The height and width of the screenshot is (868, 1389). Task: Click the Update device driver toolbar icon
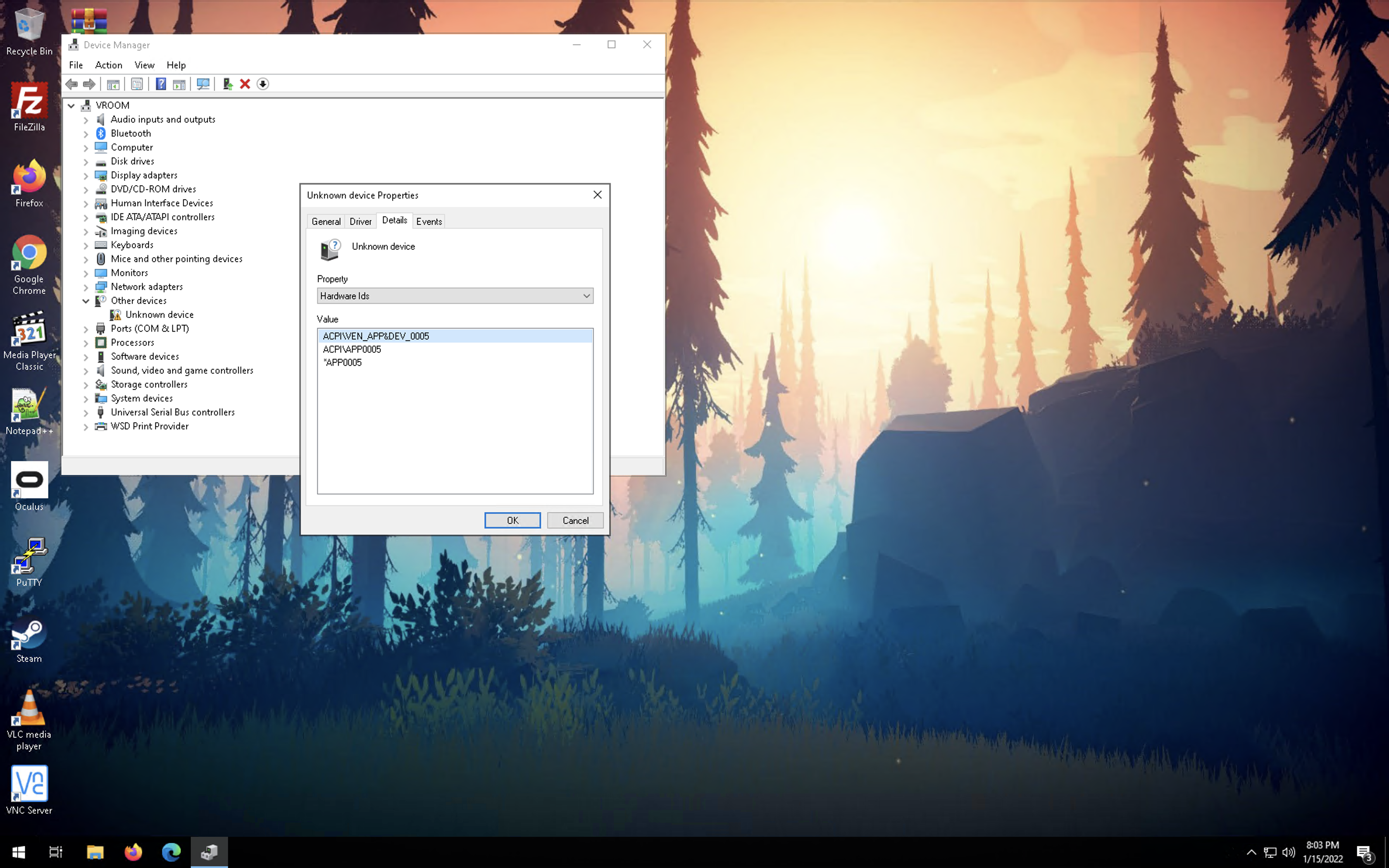tap(227, 84)
